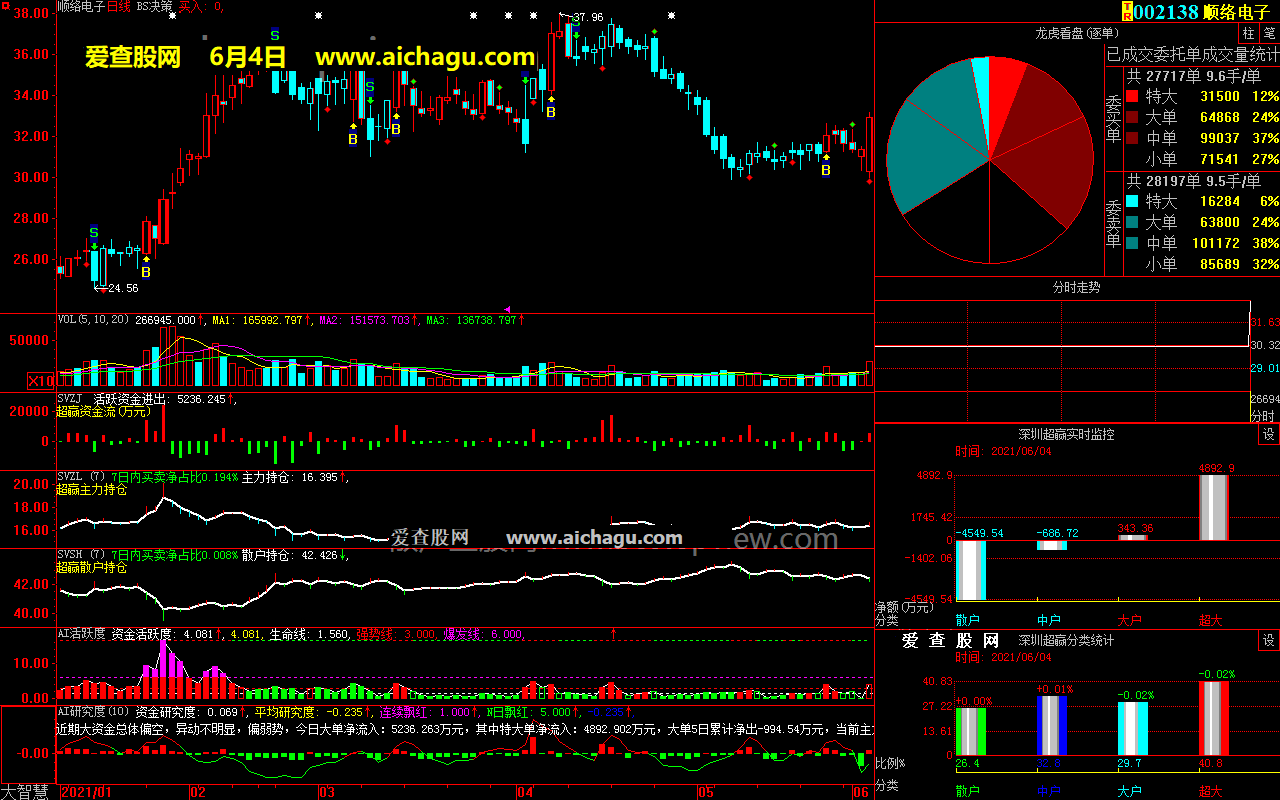
Task: Click the 小单 71541 27% buy order row
Action: [1202, 160]
